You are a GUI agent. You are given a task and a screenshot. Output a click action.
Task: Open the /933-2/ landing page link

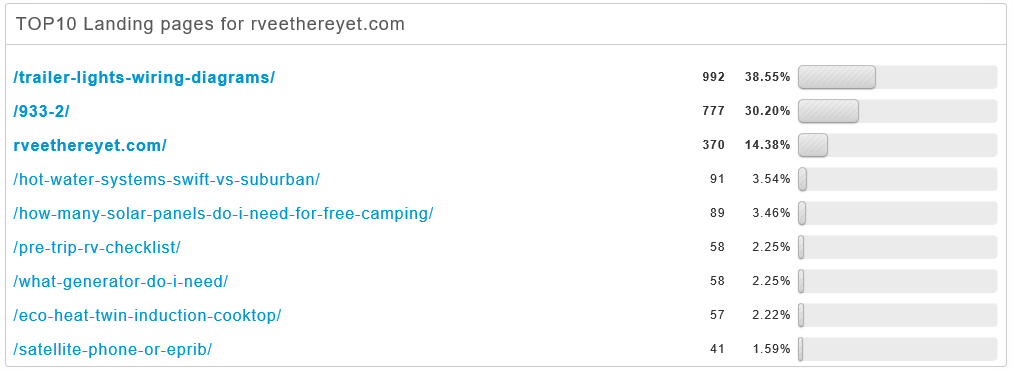pyautogui.click(x=41, y=111)
